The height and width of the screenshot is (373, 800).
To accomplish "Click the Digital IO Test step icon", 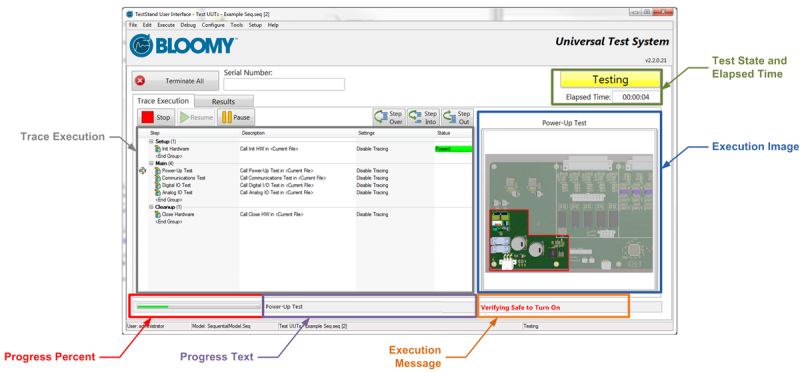I will 158,185.
